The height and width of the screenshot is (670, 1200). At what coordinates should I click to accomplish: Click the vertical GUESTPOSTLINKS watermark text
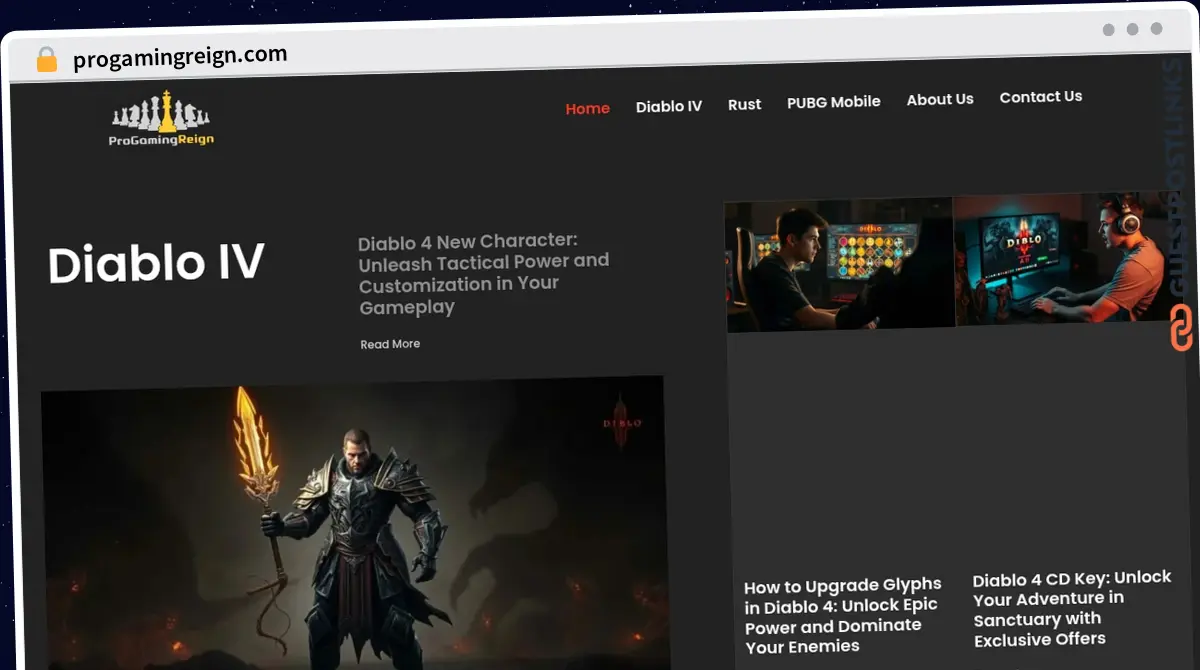[x=1173, y=180]
